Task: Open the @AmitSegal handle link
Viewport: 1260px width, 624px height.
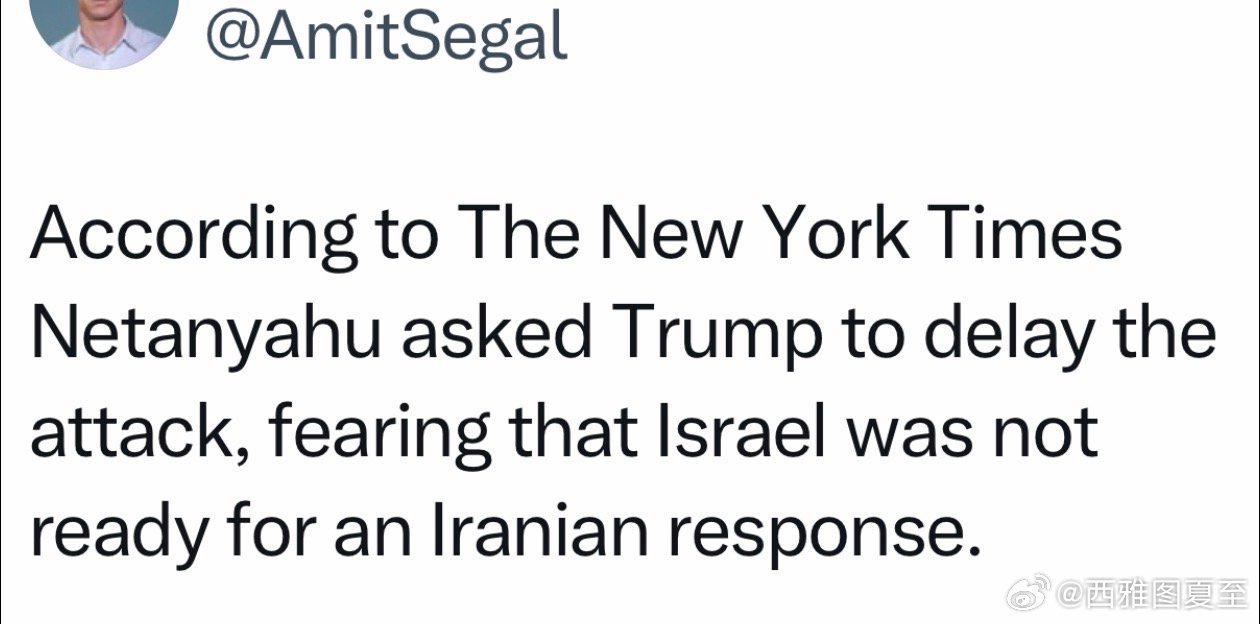Action: [385, 35]
